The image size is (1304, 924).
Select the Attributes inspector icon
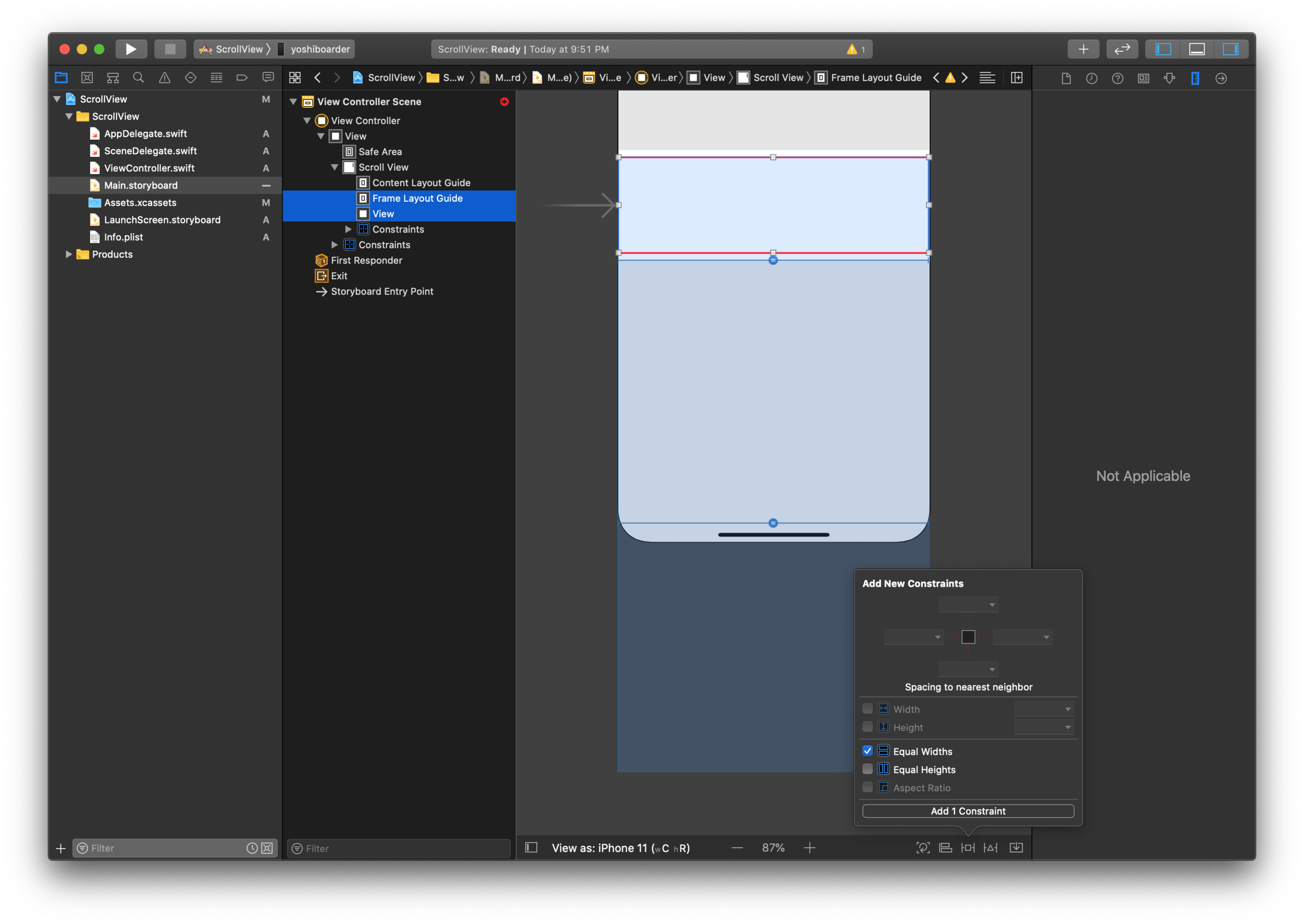1170,78
